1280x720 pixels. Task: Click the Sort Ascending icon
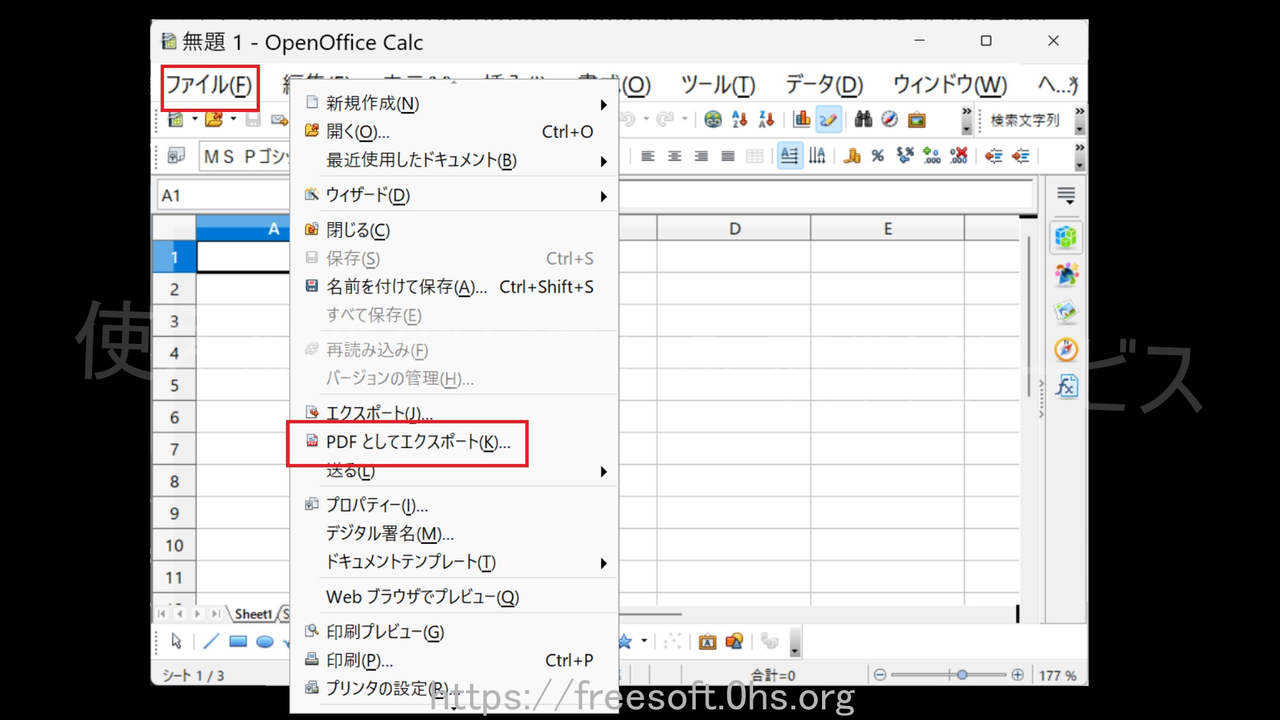(x=741, y=119)
